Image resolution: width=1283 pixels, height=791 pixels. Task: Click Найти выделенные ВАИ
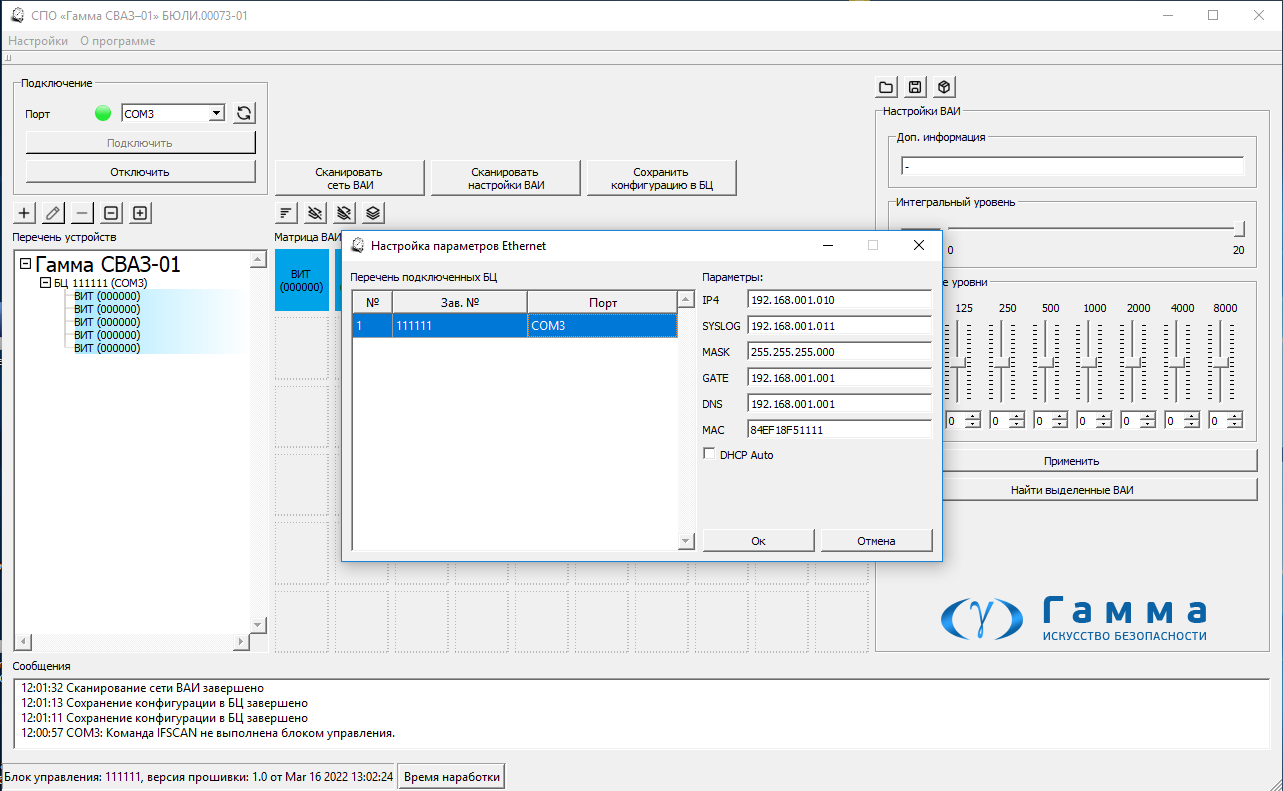coord(1071,490)
